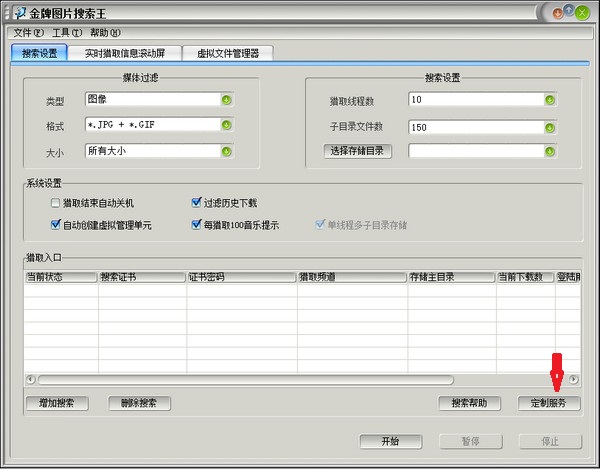Click the 存储主目录 column header
The image size is (600, 470).
tap(452, 277)
